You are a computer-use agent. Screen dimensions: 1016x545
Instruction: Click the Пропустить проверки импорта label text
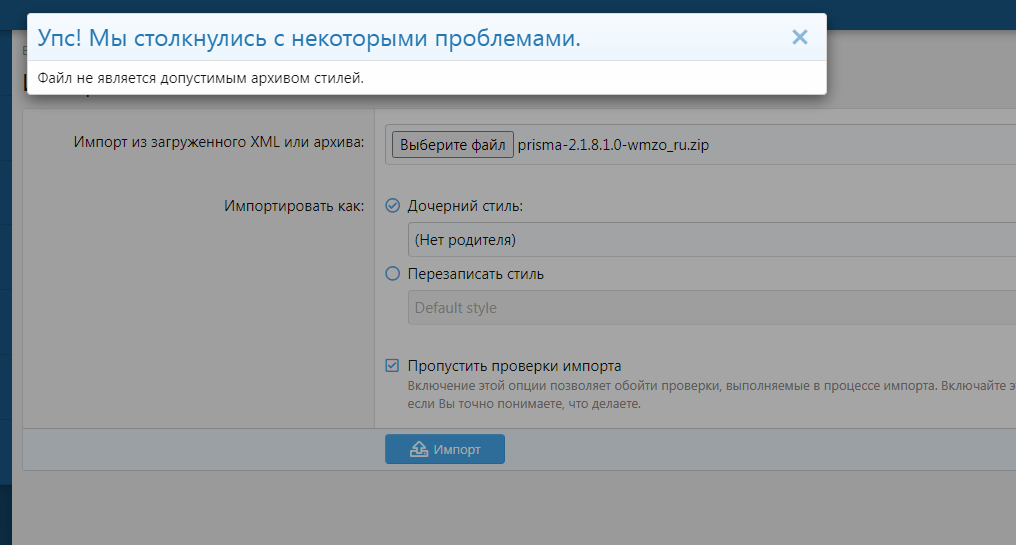(514, 366)
